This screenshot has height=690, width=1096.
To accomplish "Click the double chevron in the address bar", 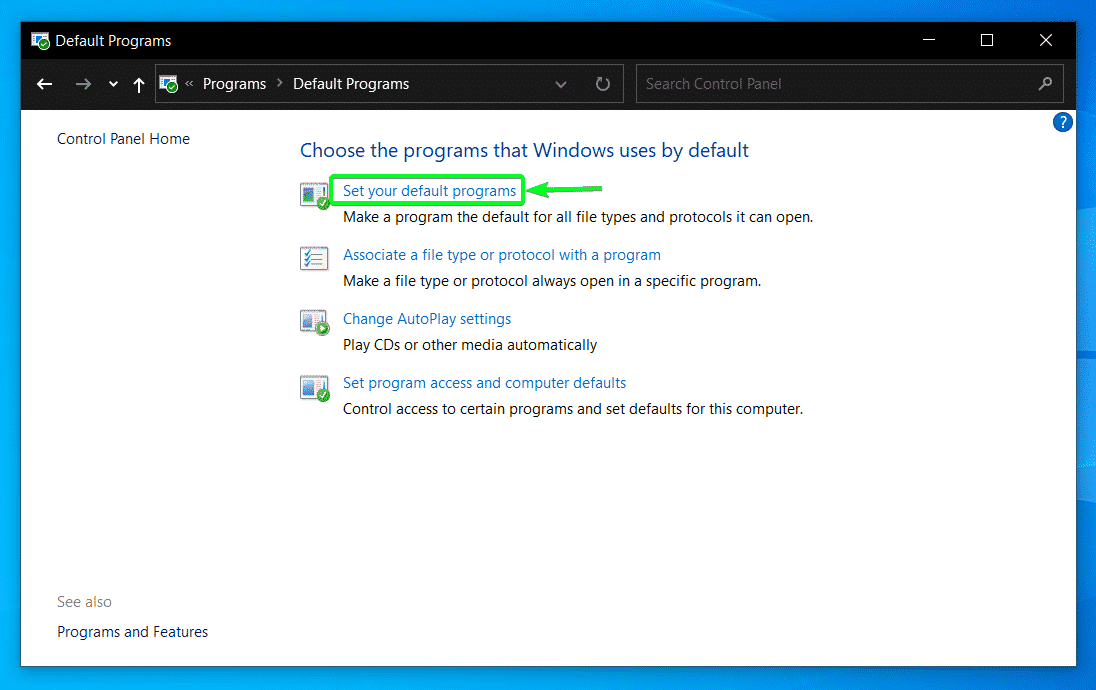I will pyautogui.click(x=189, y=83).
